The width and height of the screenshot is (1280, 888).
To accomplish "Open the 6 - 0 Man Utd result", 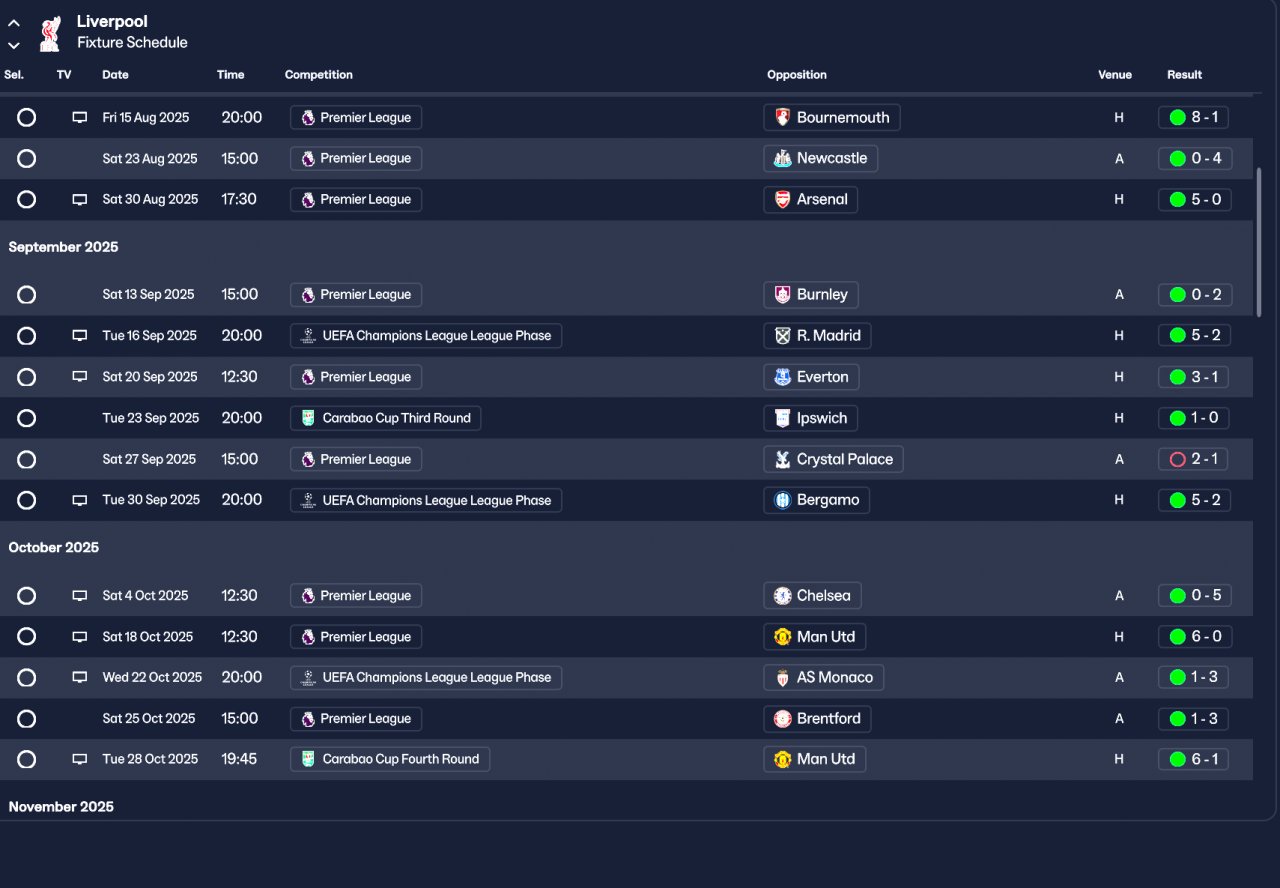I will click(x=1194, y=637).
